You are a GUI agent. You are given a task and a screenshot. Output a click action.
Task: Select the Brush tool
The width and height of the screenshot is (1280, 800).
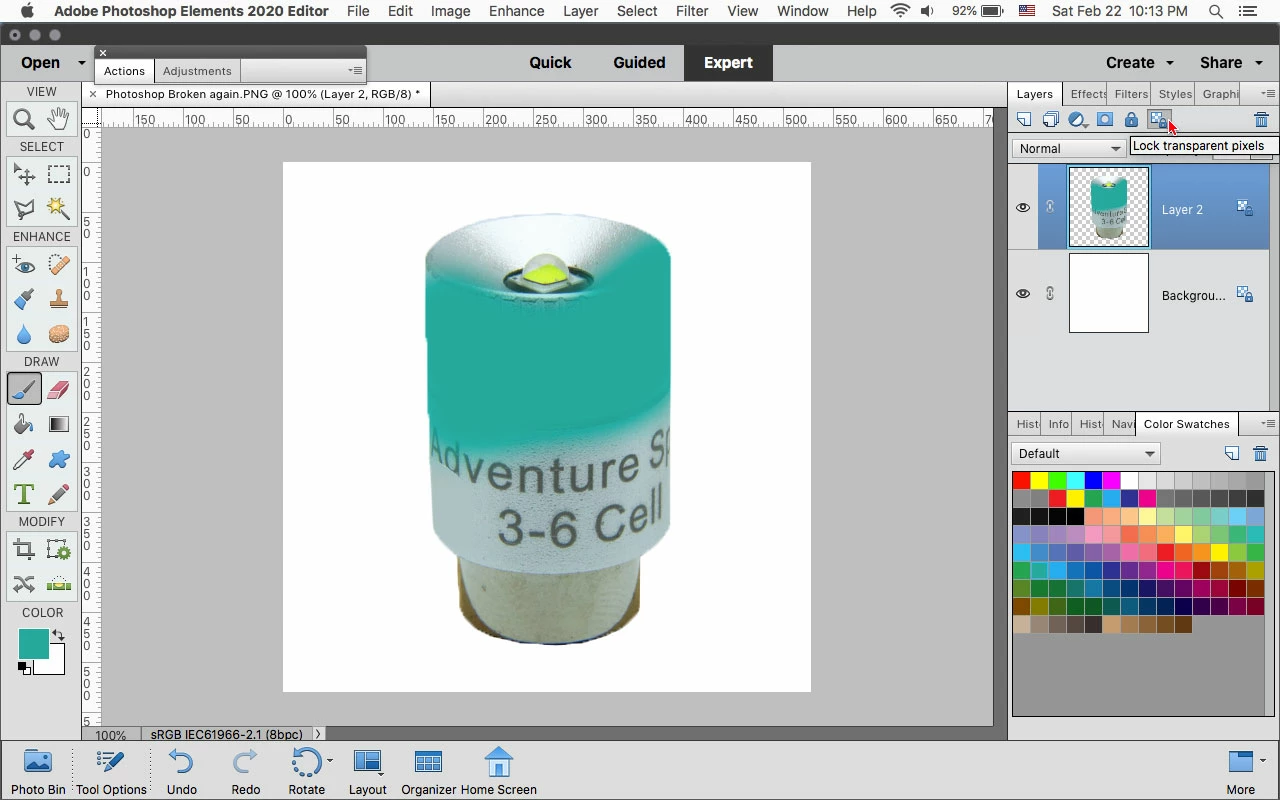click(24, 389)
